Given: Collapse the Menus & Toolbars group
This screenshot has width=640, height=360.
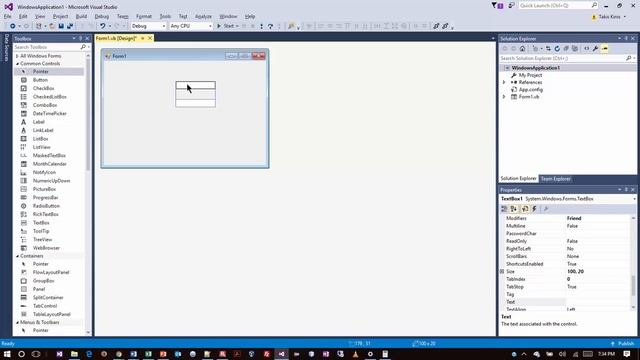Looking at the screenshot, I should point(18,322).
